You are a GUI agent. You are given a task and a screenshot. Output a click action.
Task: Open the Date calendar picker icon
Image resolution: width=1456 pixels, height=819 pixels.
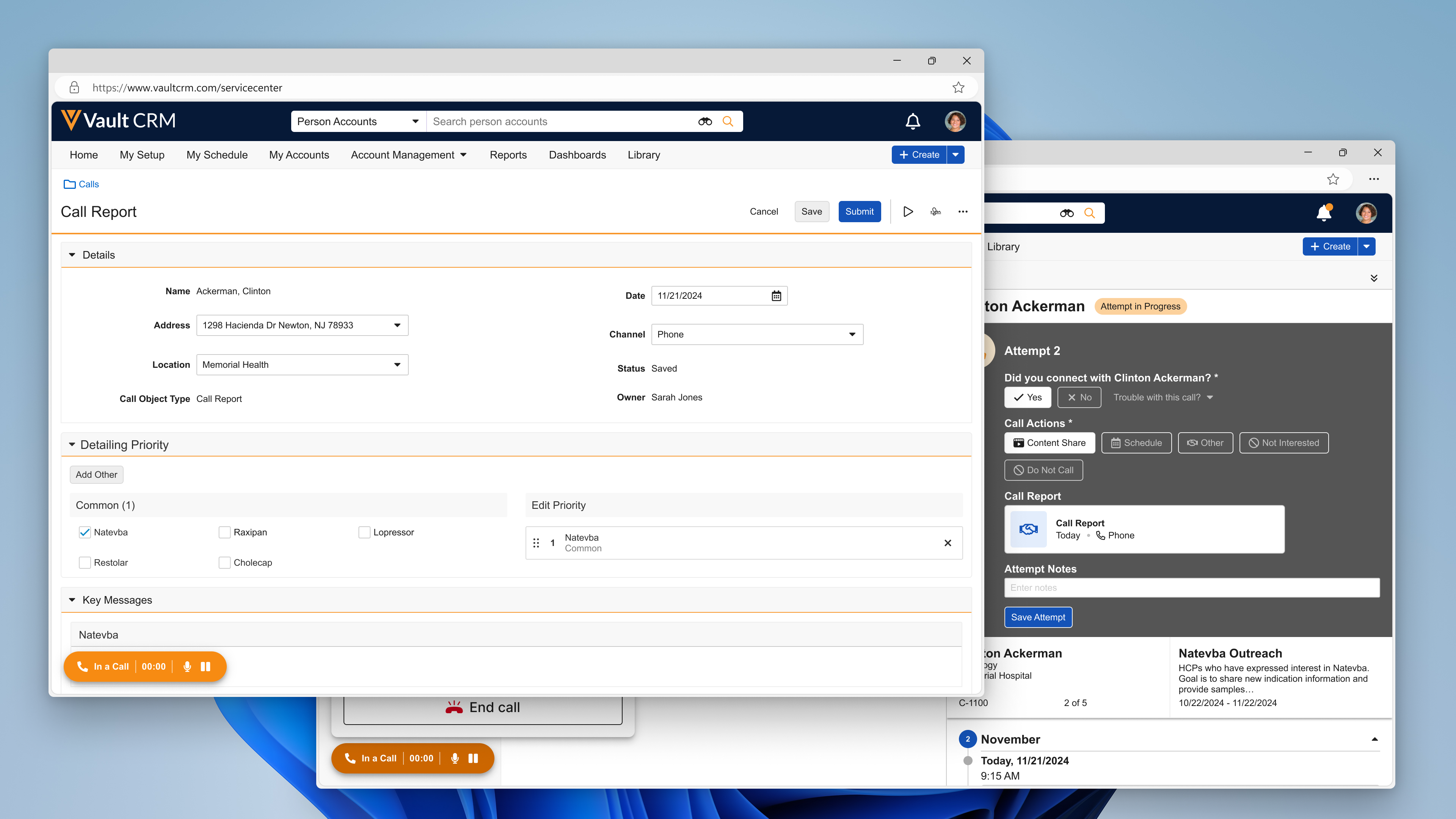pos(776,296)
